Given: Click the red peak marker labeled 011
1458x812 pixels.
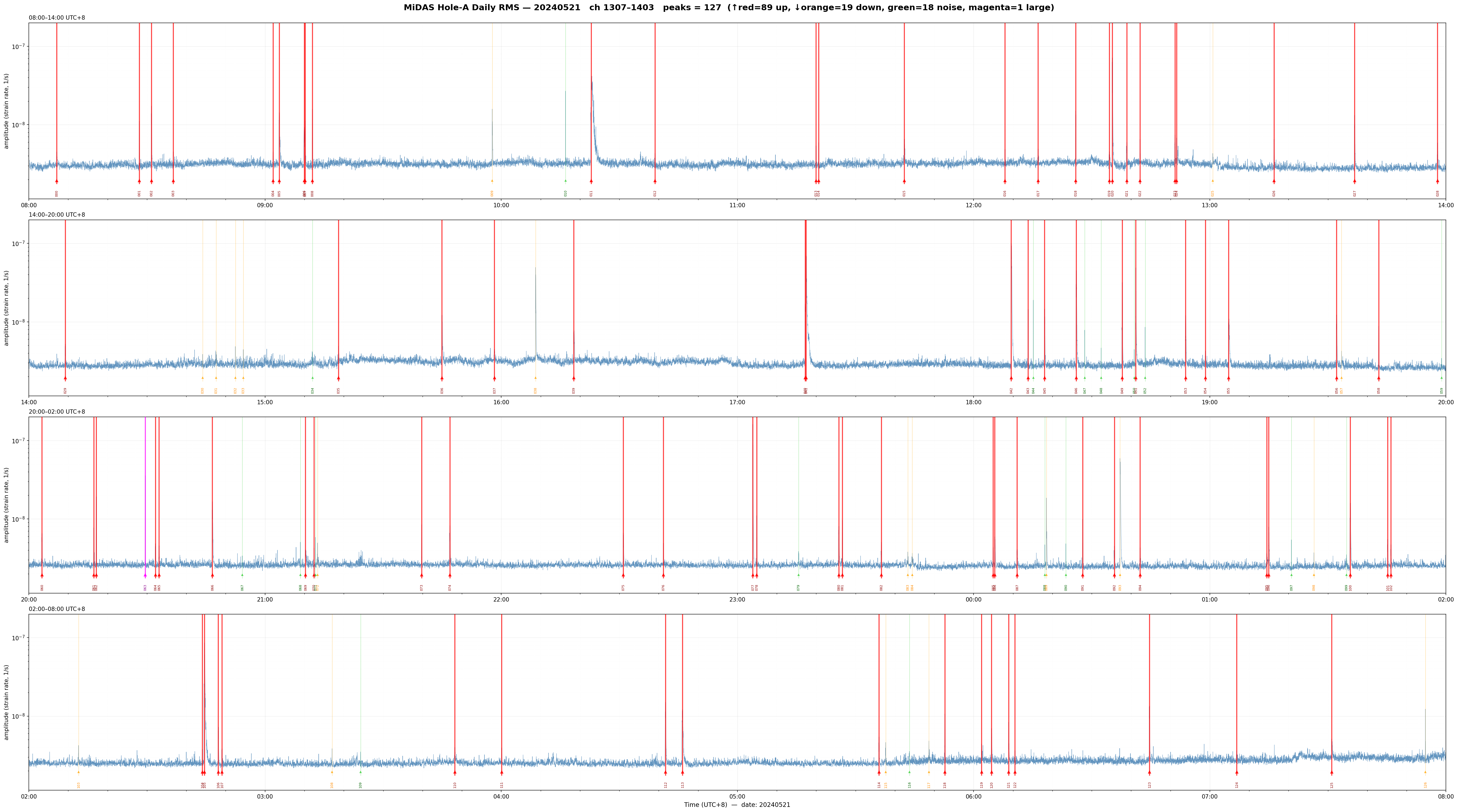Looking at the screenshot, I should click(x=592, y=181).
